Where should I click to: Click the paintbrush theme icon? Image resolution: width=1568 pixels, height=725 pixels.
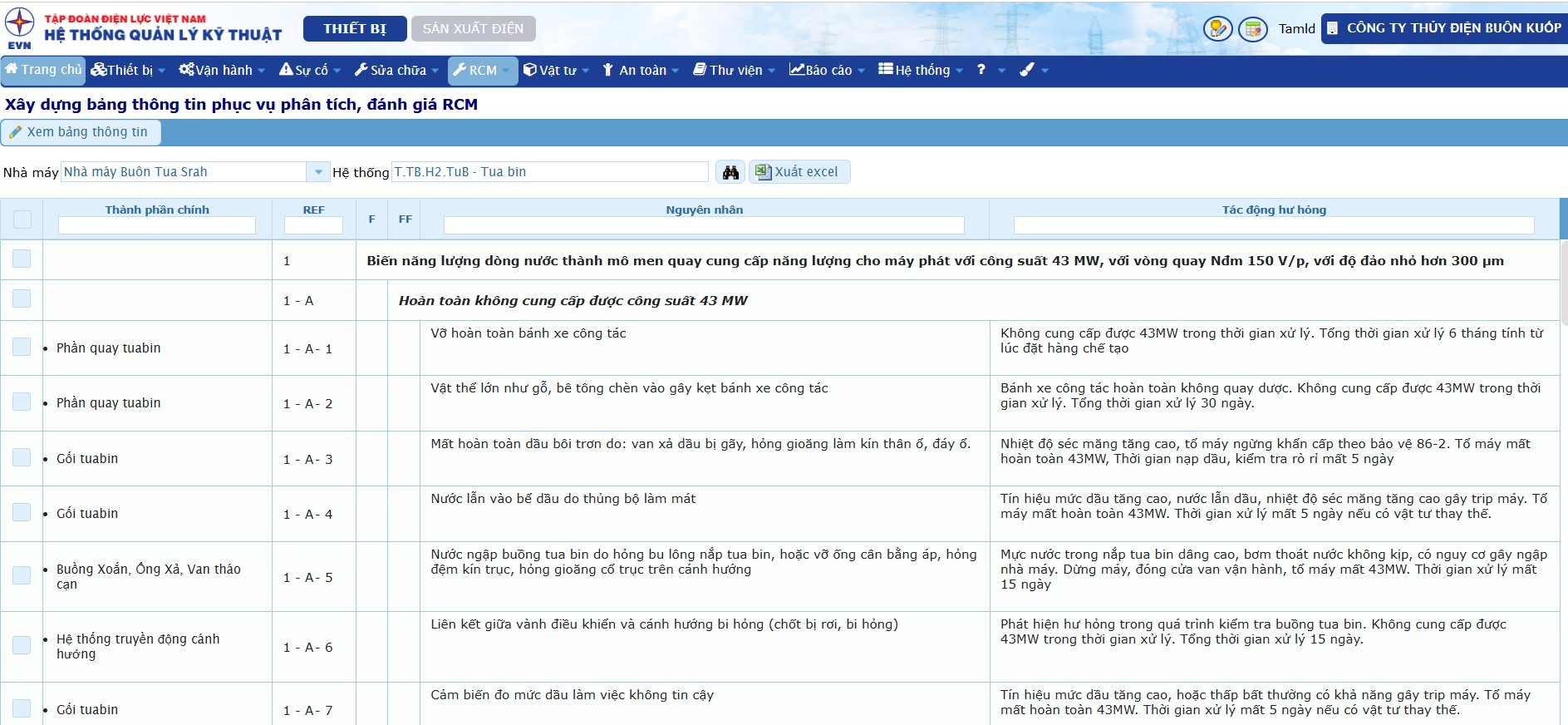(1028, 71)
